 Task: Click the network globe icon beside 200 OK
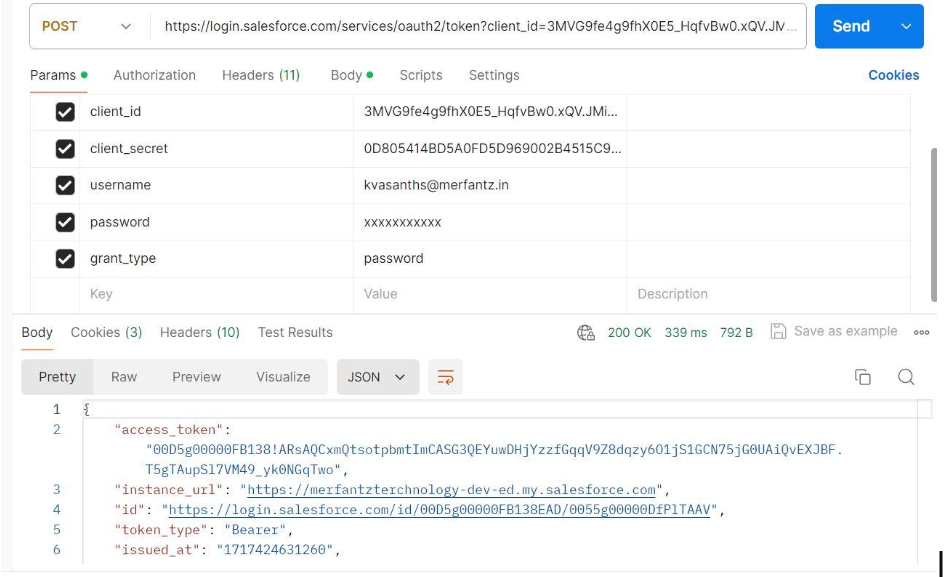585,333
